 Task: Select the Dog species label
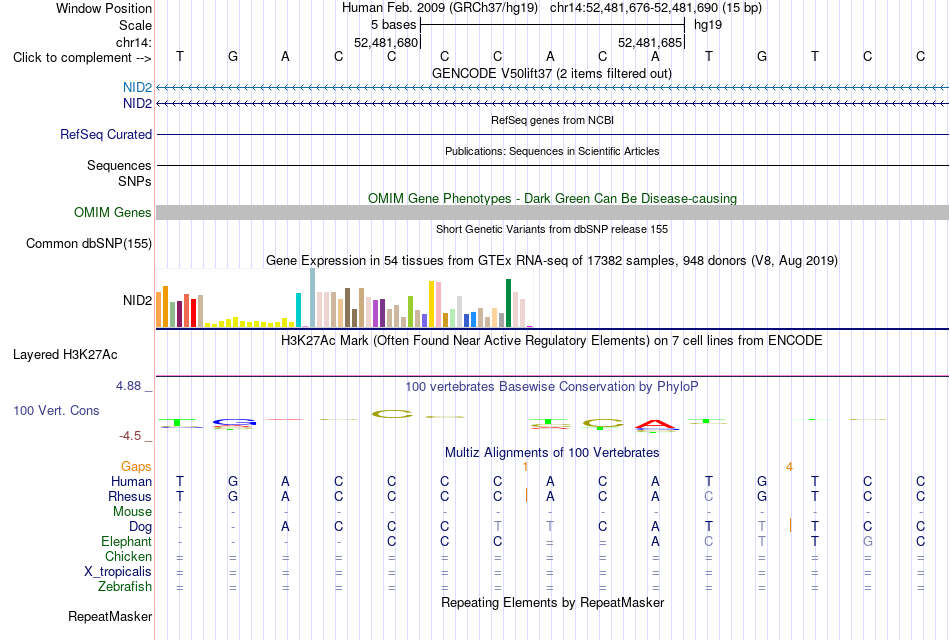[x=140, y=527]
